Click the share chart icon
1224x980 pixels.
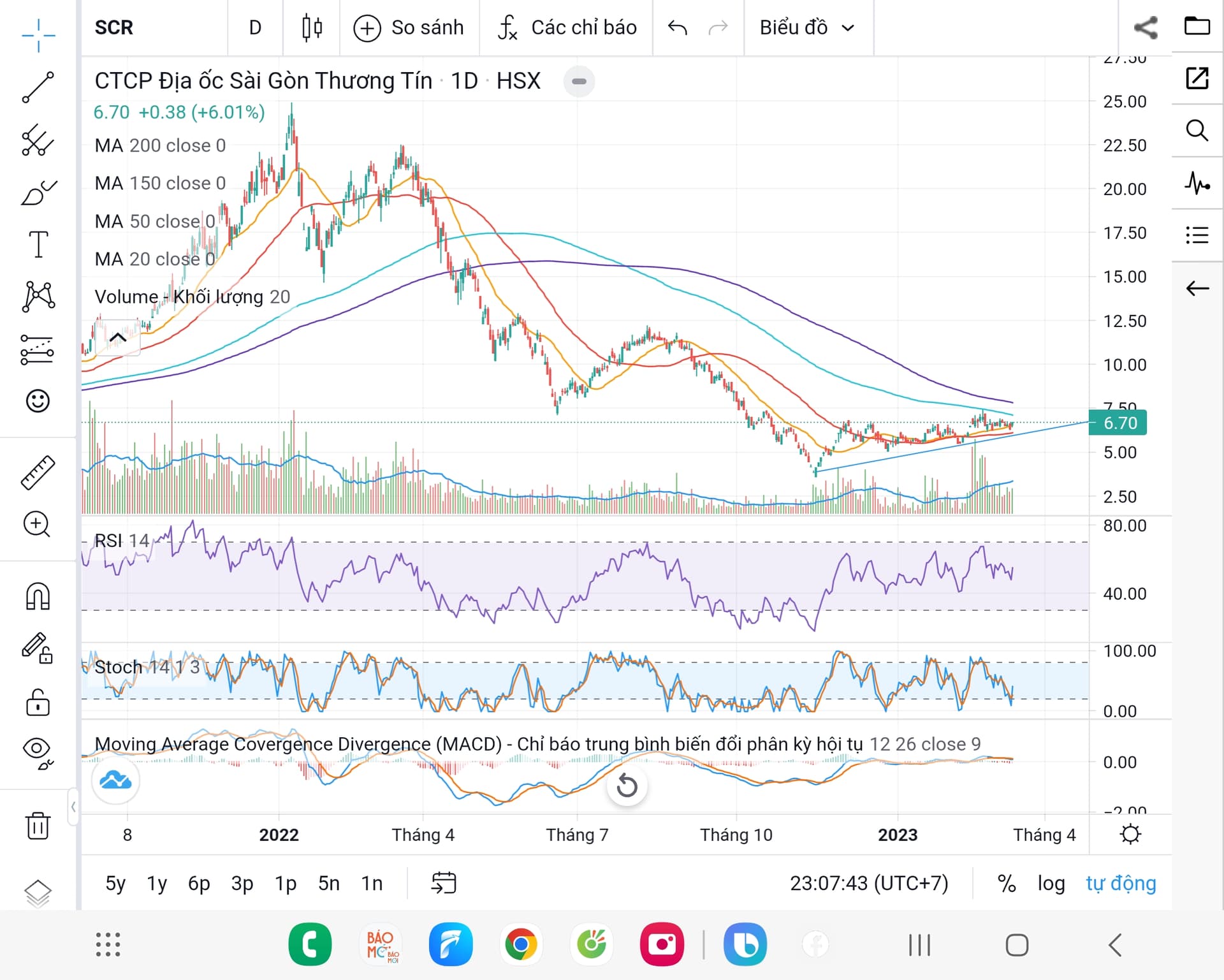pos(1145,27)
